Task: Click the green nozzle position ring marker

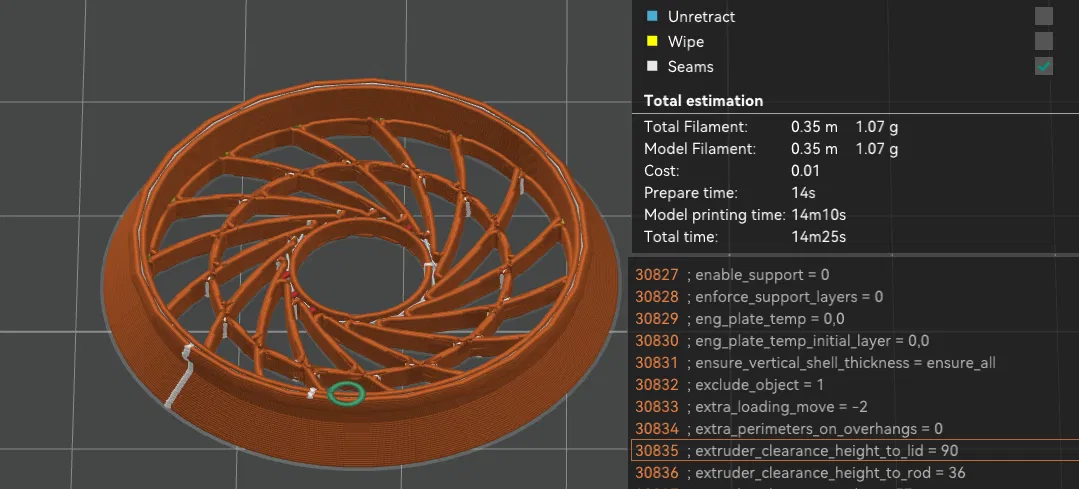Action: (345, 393)
